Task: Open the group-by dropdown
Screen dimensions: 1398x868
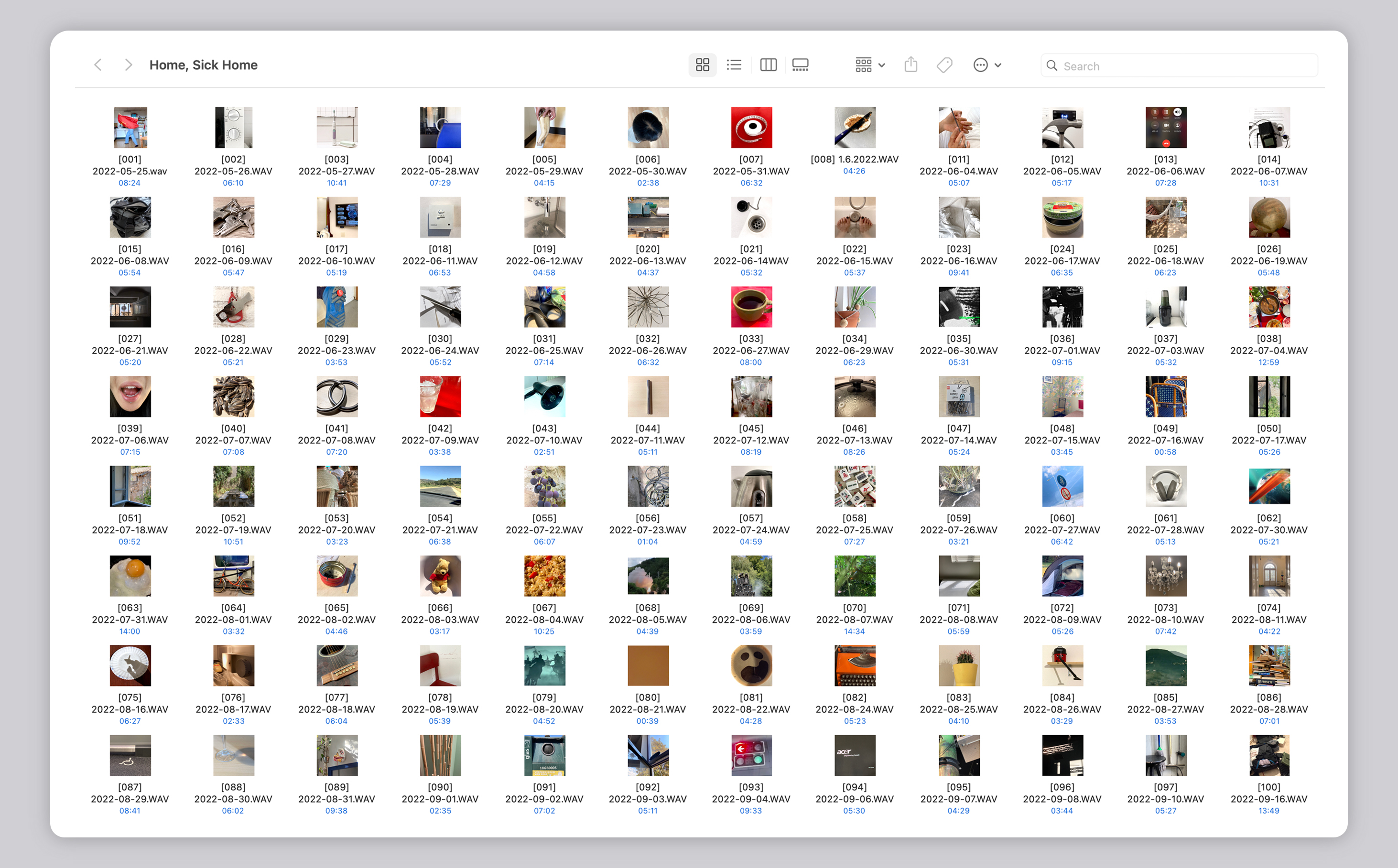Action: [x=869, y=65]
